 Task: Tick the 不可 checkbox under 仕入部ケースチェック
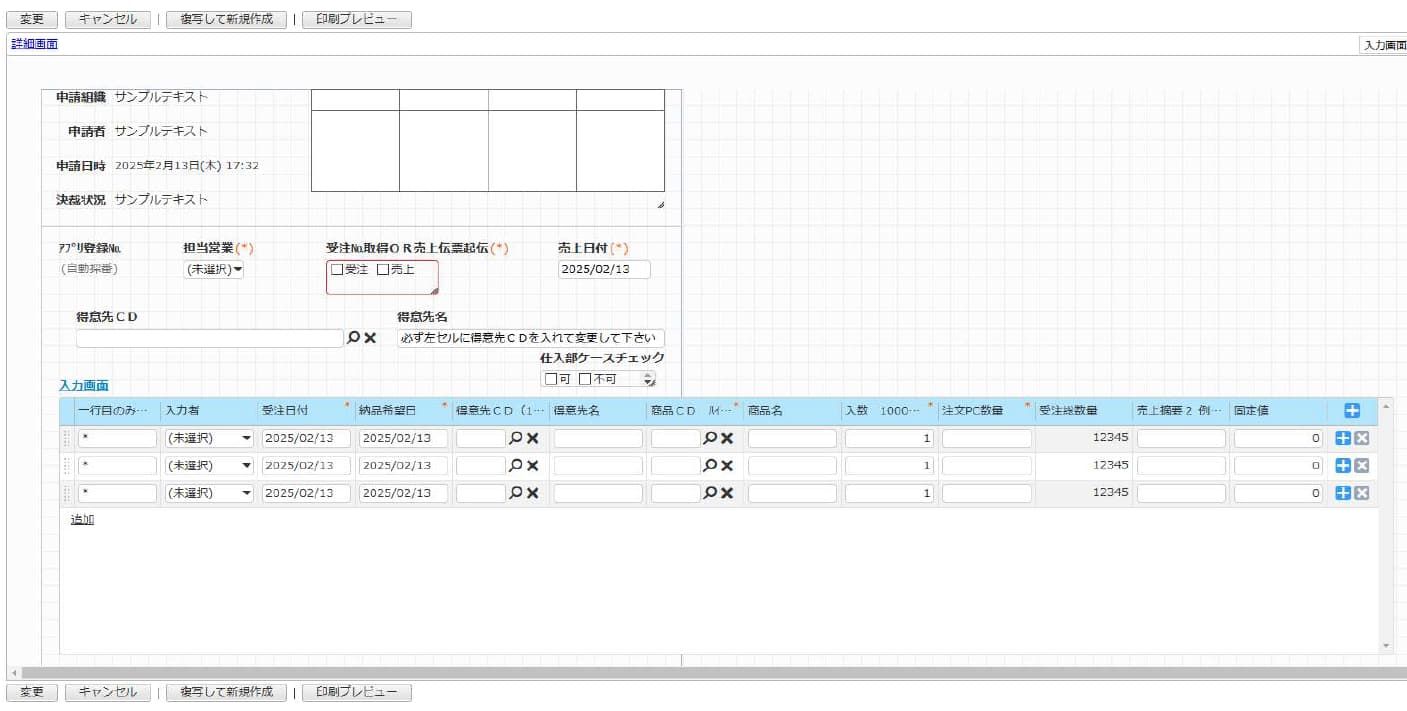pyautogui.click(x=585, y=379)
